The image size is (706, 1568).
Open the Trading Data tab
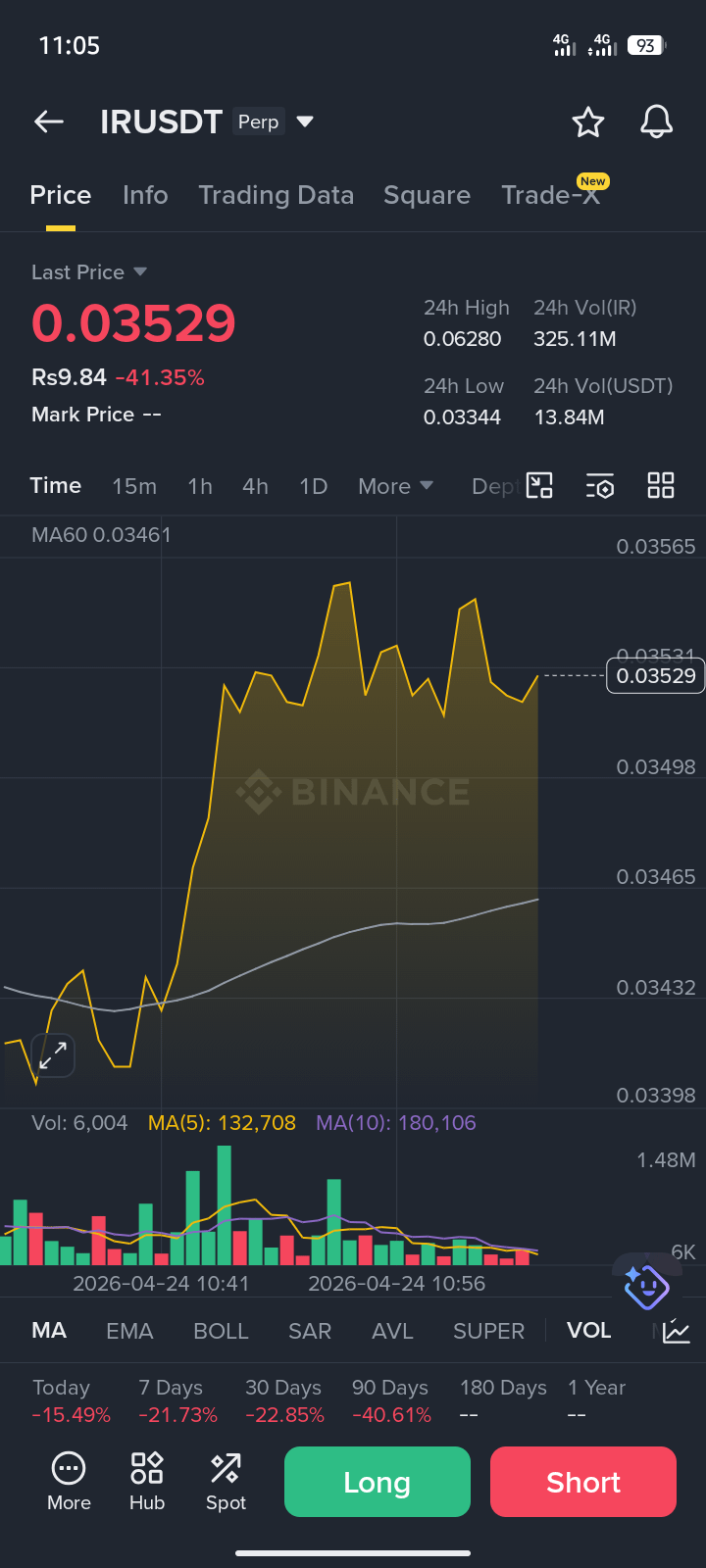276,195
